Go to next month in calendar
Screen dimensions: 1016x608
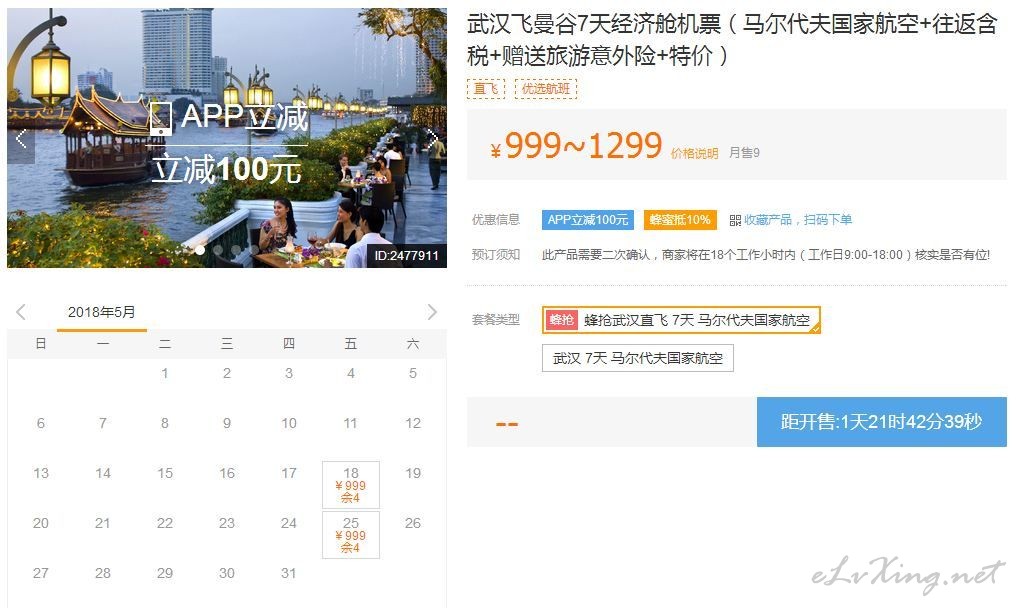(432, 312)
